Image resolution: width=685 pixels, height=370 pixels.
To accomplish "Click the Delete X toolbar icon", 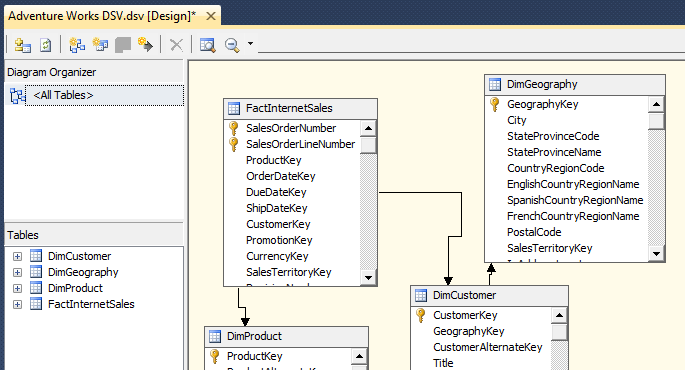I will pos(176,45).
